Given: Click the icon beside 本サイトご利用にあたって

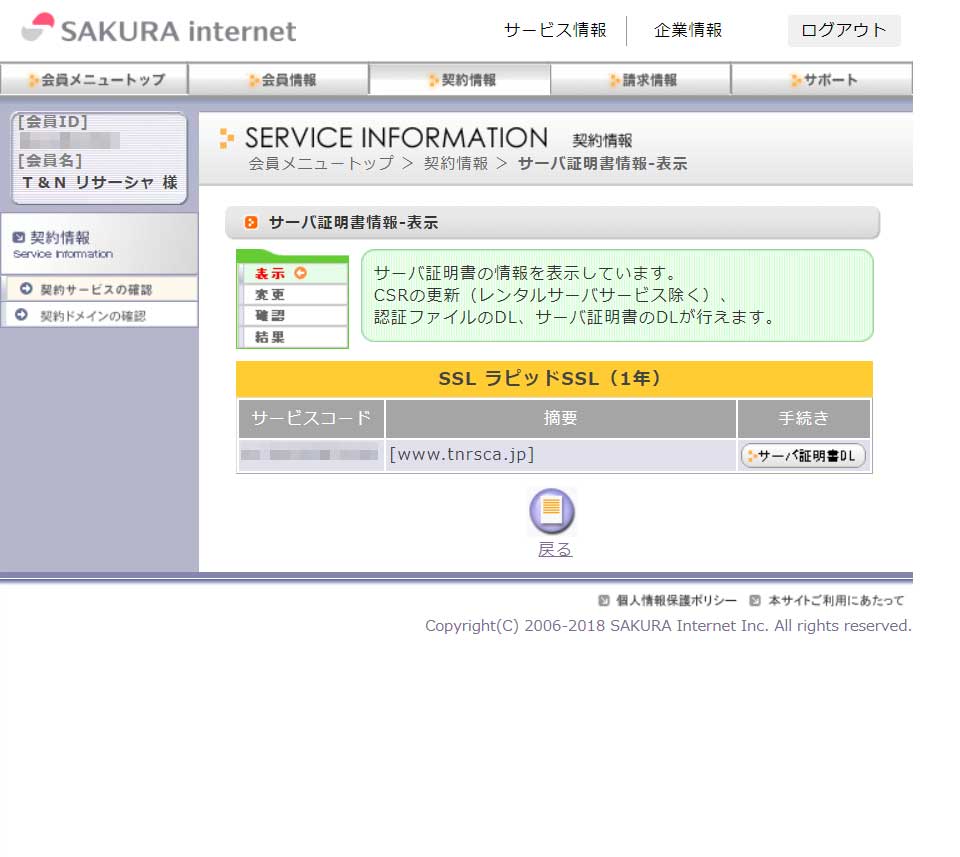Looking at the screenshot, I should (x=755, y=601).
